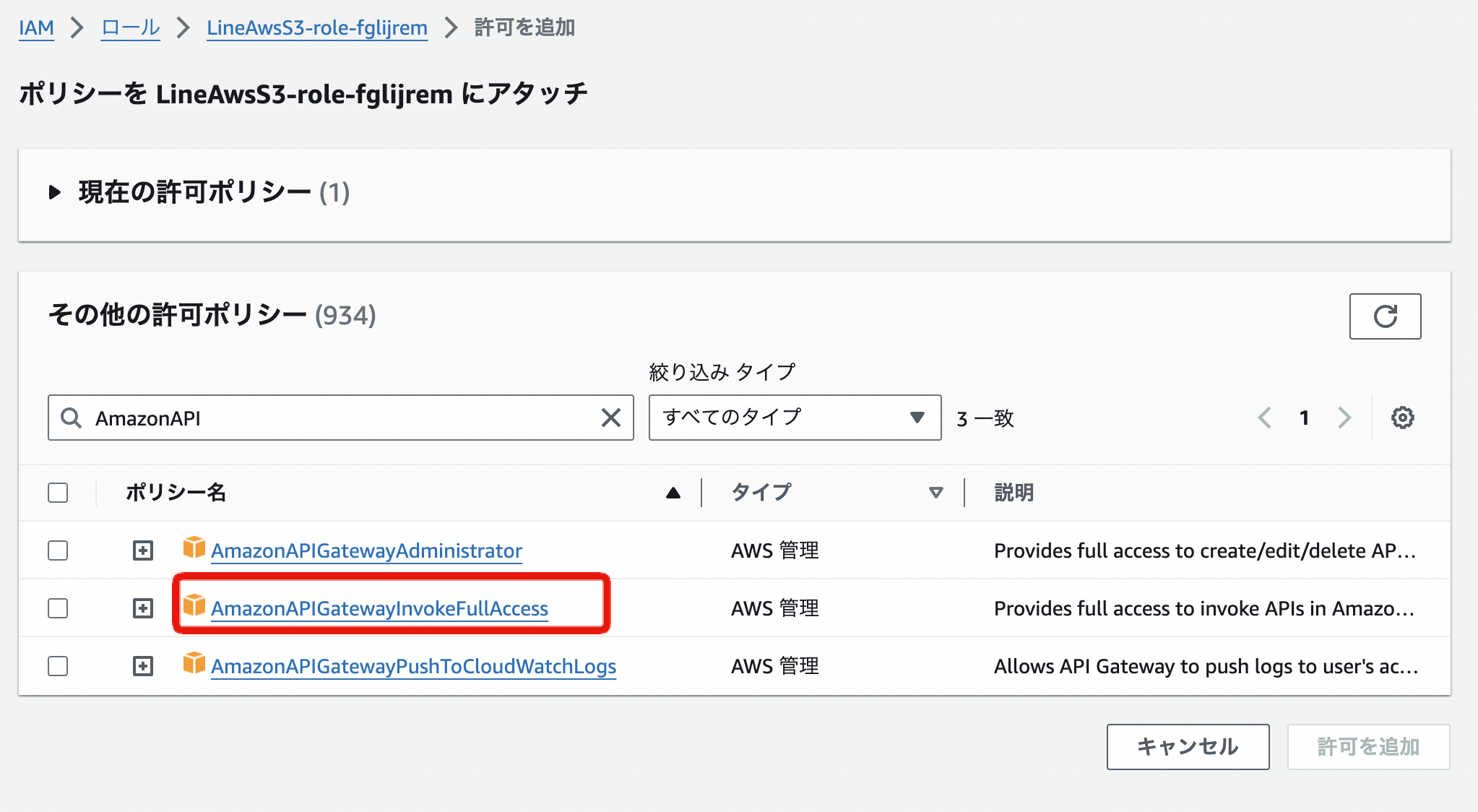The height and width of the screenshot is (812, 1478).
Task: Click the orange box icon beside AmazonAPIGatewayAdministrator
Action: tap(194, 548)
